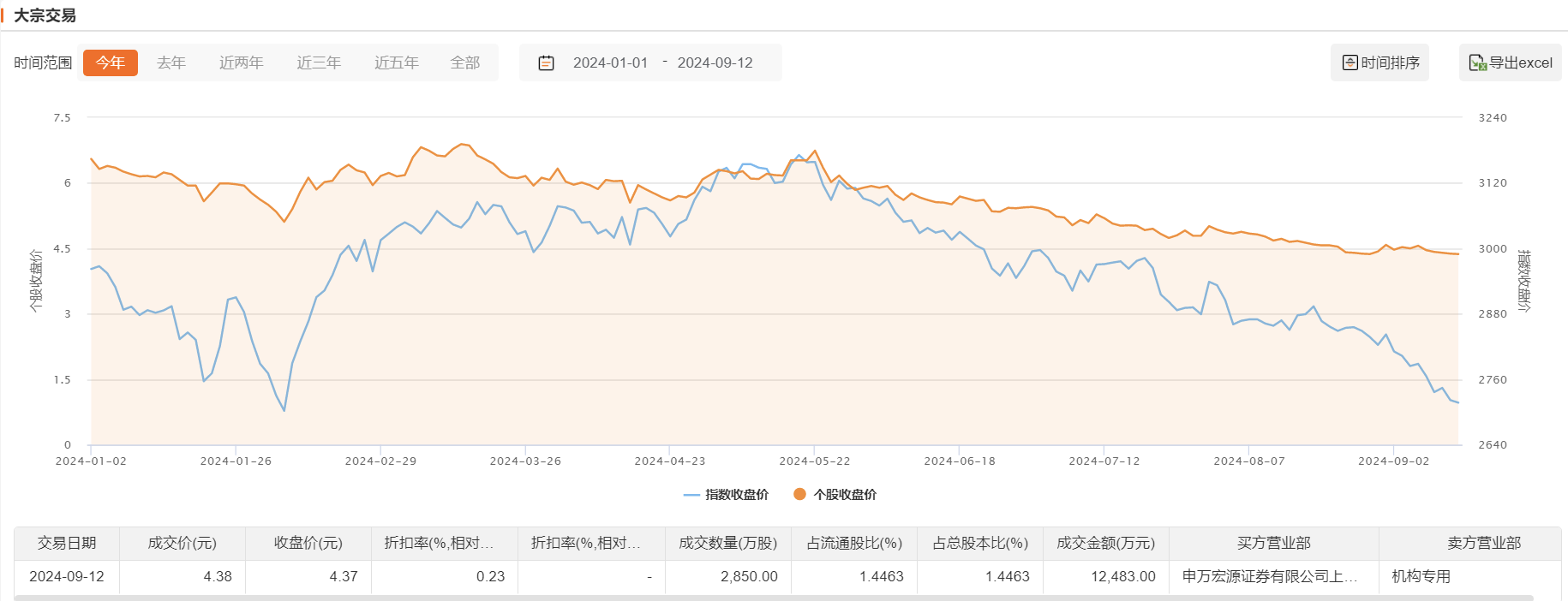The image size is (1568, 601).
Task: Sort by 交易日期 column header
Action: pos(67,543)
